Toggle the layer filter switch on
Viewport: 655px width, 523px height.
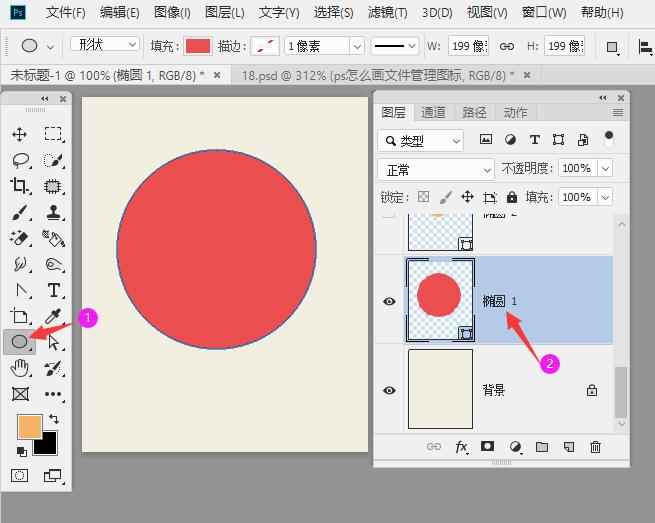click(608, 140)
